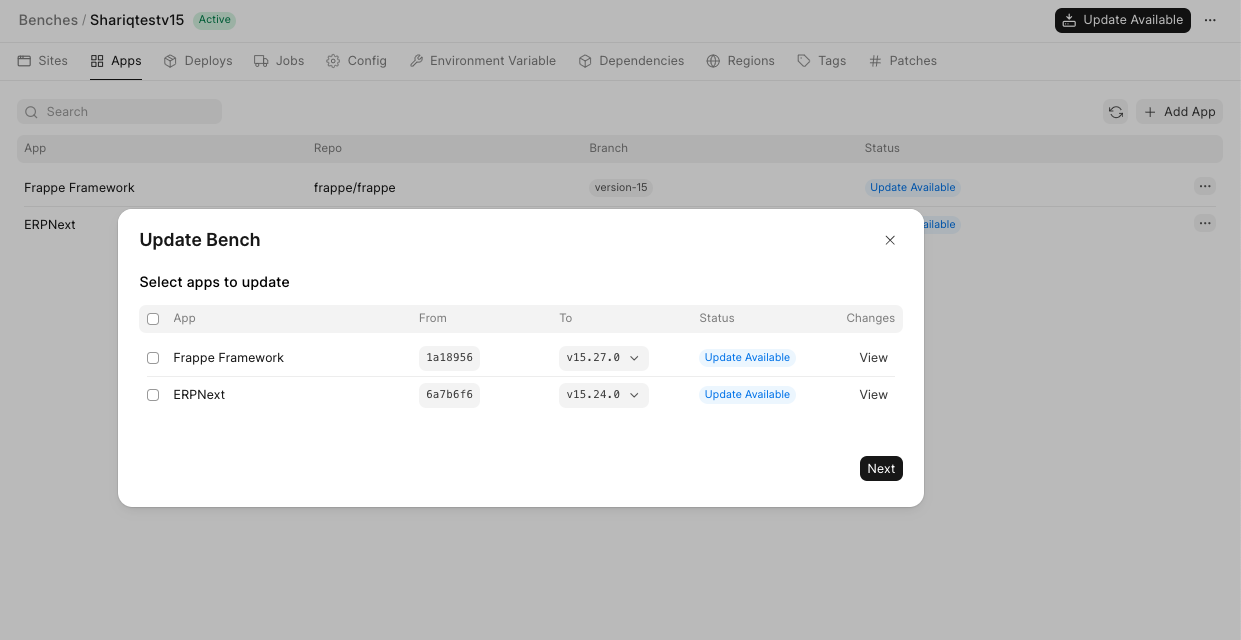Screen dimensions: 1241x640
Task: Switch to the Config tab
Action: pos(357,61)
